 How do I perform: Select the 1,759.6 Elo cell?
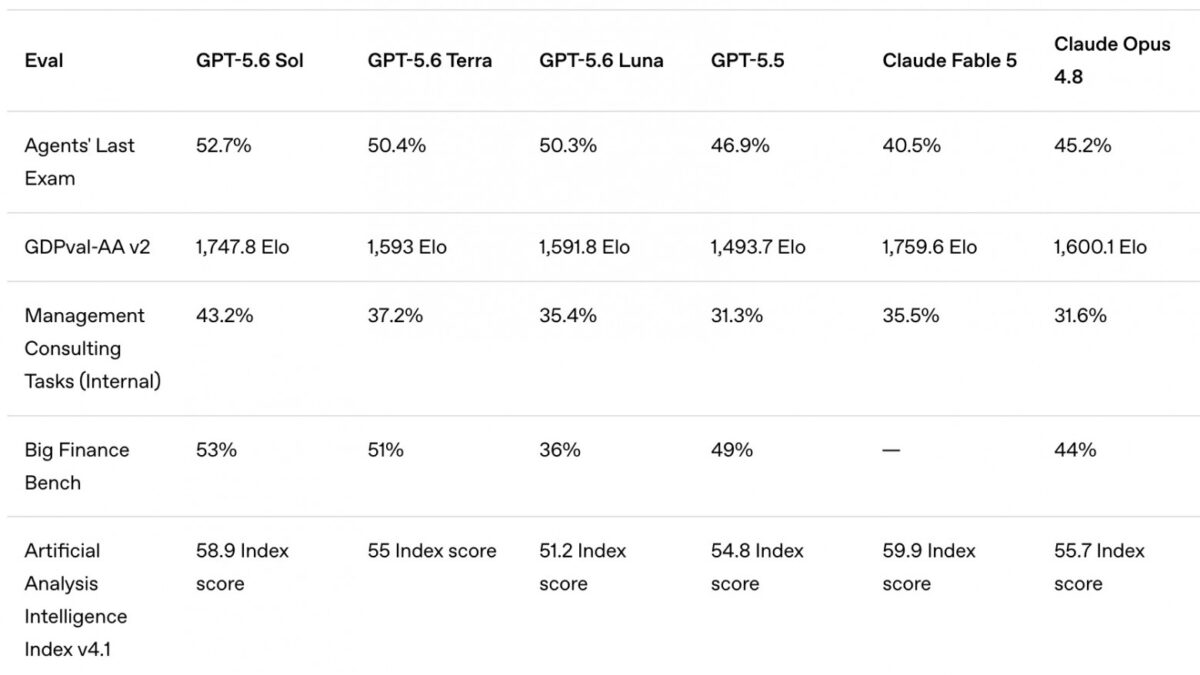(x=930, y=246)
